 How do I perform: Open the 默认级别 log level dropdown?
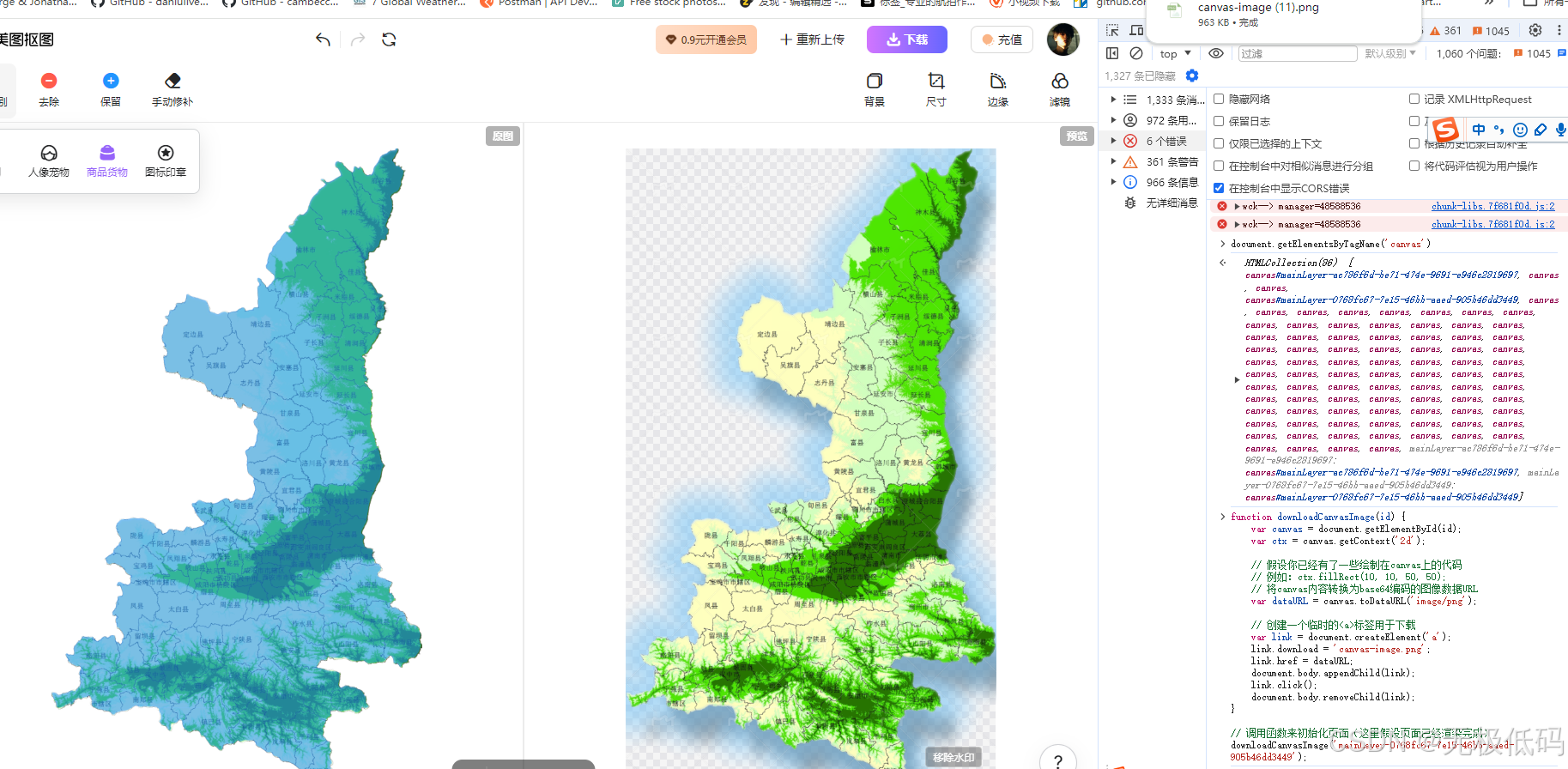tap(1389, 53)
